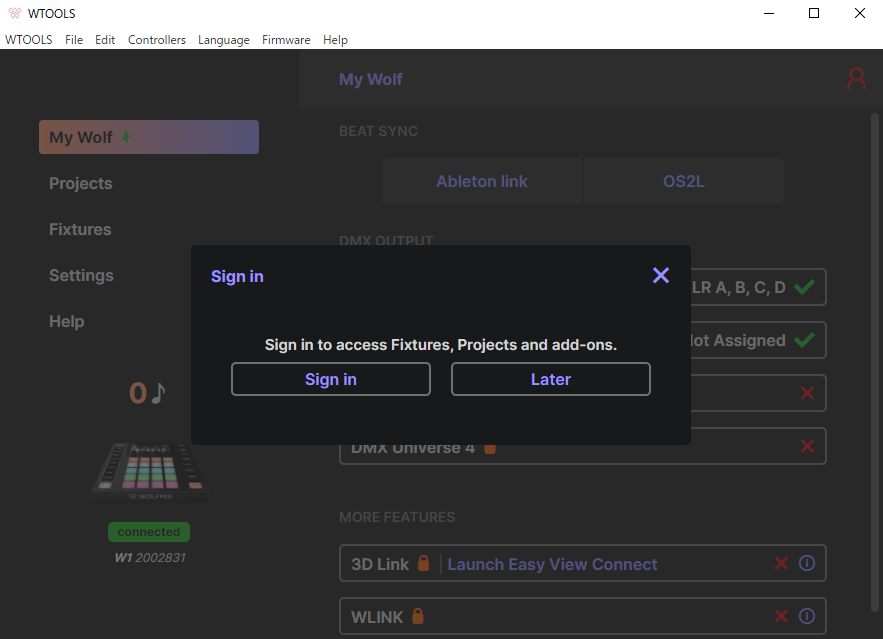Viewport: 883px width, 639px height.
Task: Toggle green checkmark on Not Assigned row
Action: click(804, 341)
